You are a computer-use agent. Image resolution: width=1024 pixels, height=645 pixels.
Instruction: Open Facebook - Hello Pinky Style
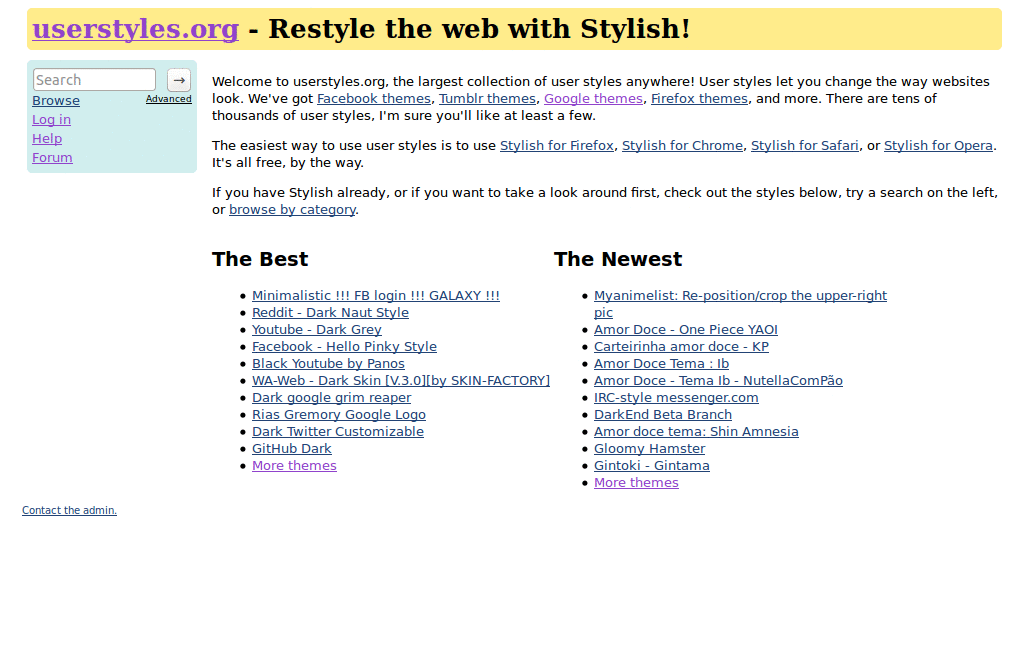coord(344,347)
